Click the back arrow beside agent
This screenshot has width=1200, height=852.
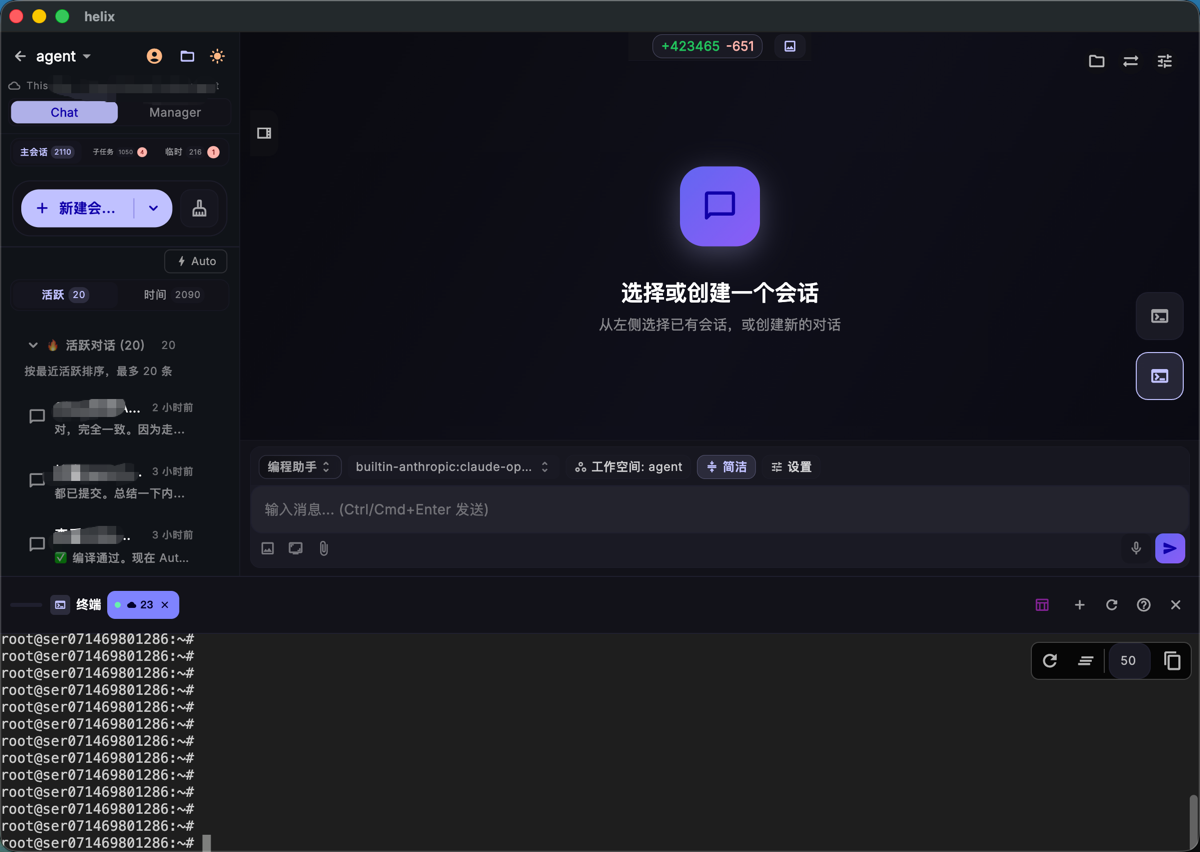point(20,57)
